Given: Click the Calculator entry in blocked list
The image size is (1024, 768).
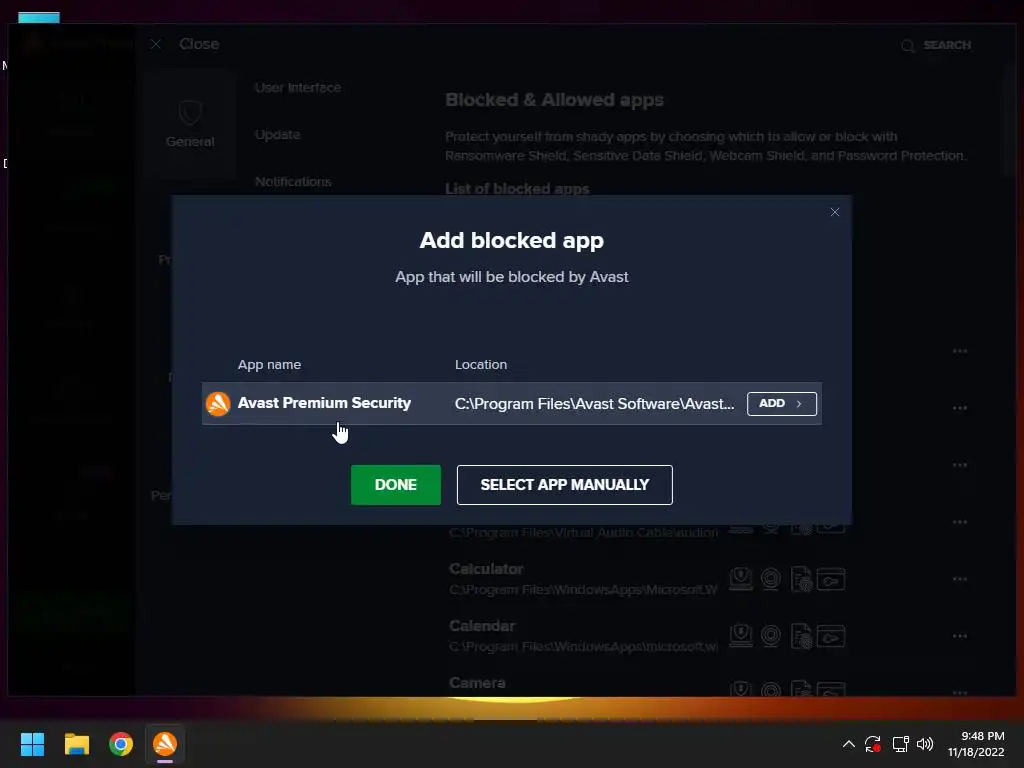Looking at the screenshot, I should point(487,569).
